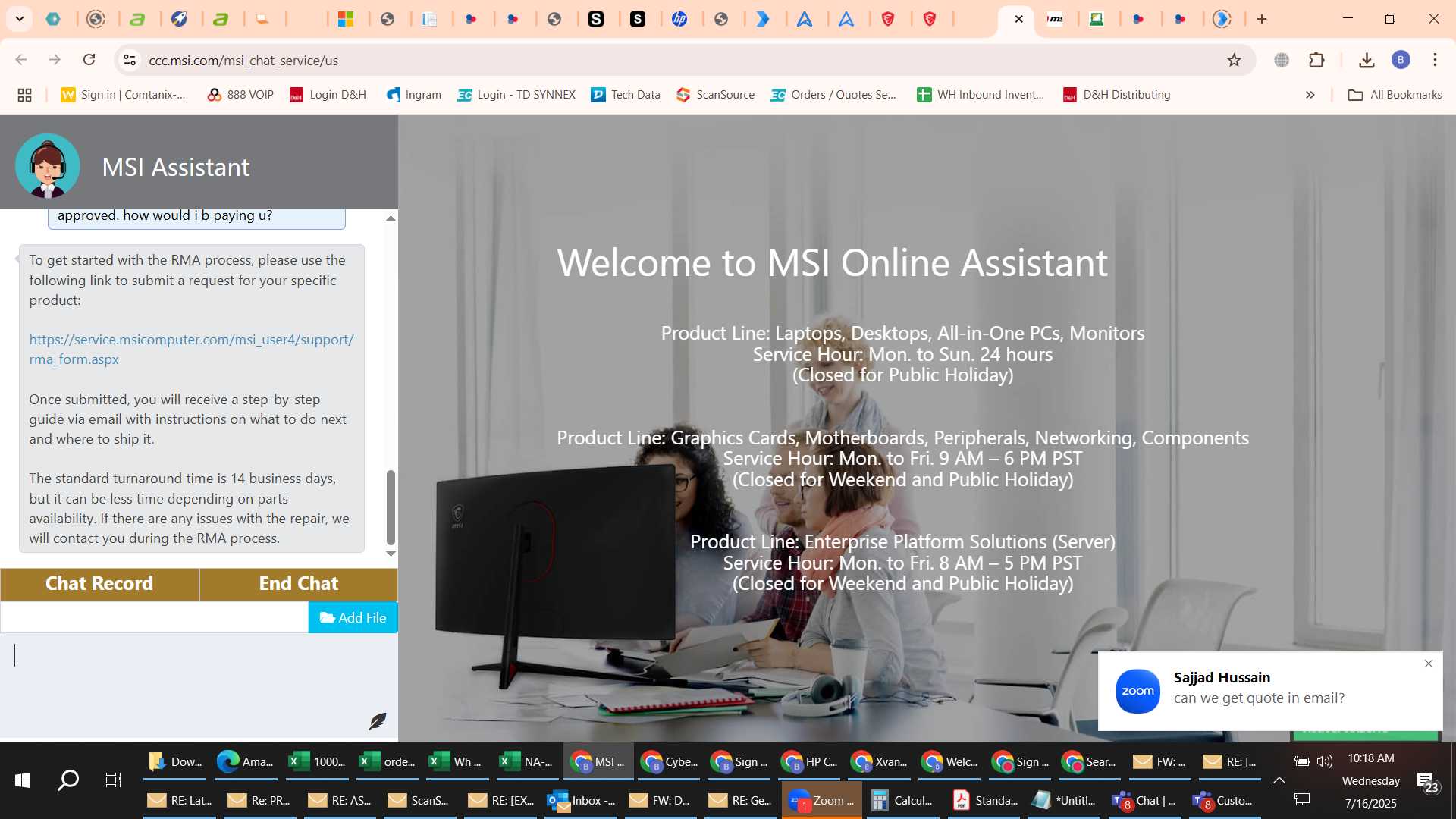Open the D&H Distributing bookmark
This screenshot has height=819, width=1456.
pyautogui.click(x=1117, y=95)
